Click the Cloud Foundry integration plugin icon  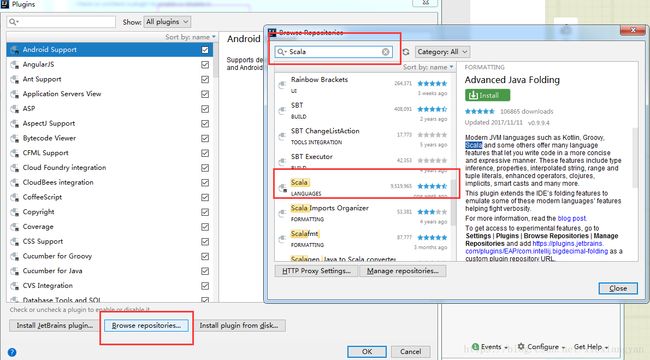pos(15,168)
